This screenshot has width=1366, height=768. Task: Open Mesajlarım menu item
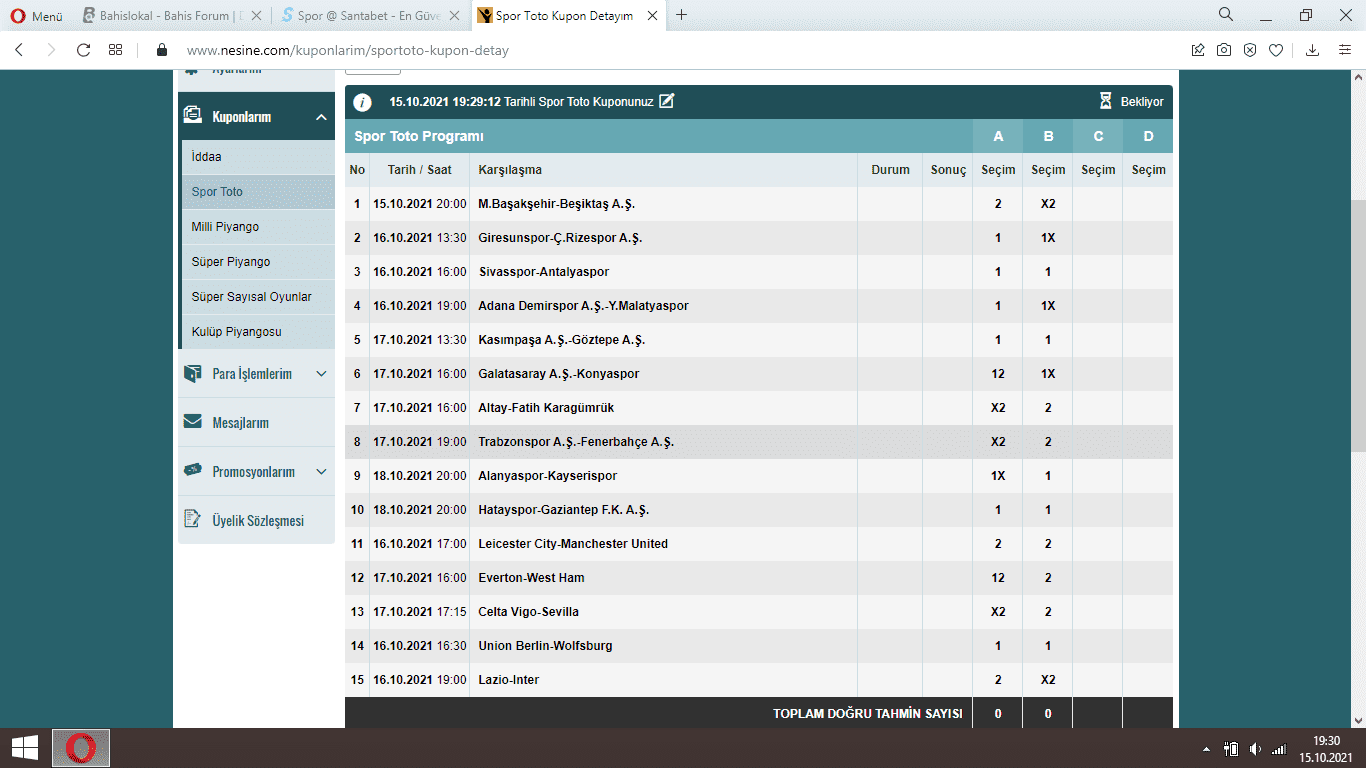(256, 422)
